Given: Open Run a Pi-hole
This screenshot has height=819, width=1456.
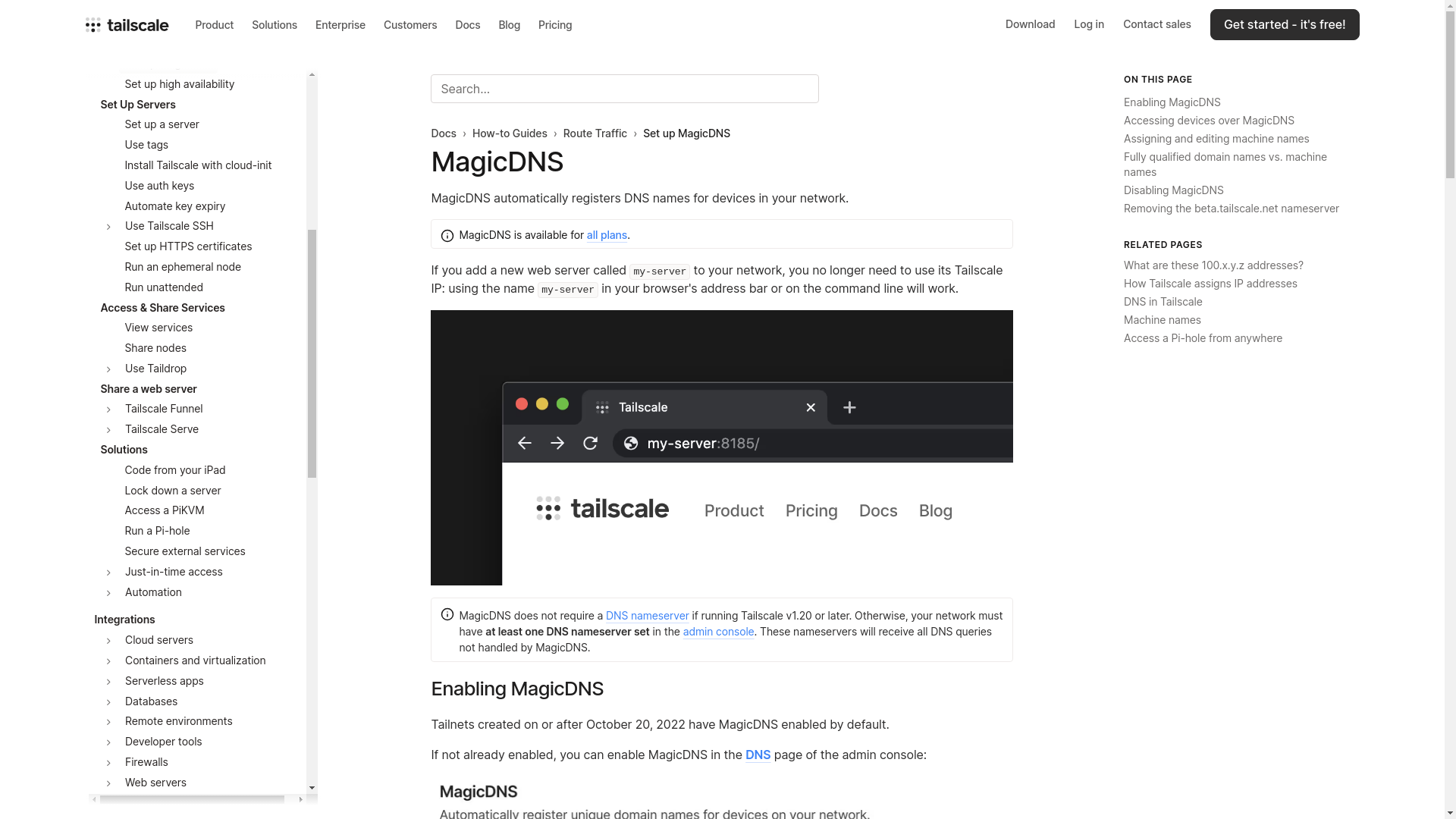Looking at the screenshot, I should click(x=157, y=531).
